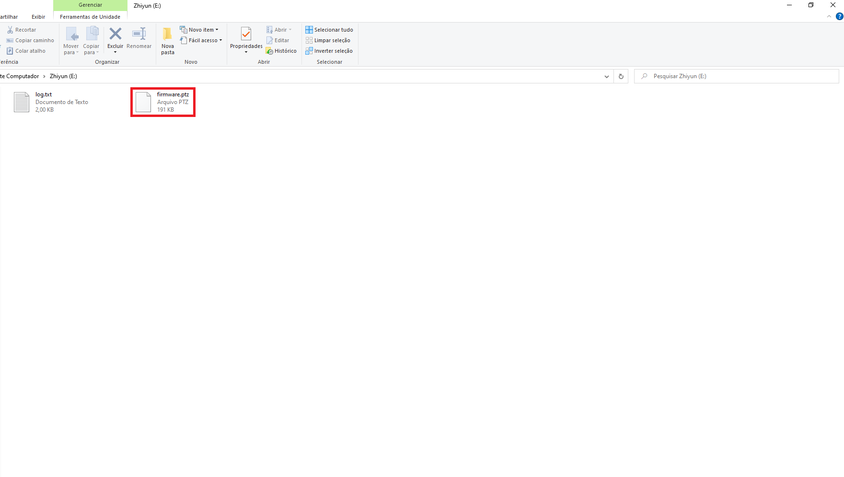Refresh the folder view
Screen dimensions: 844x477
tap(621, 76)
